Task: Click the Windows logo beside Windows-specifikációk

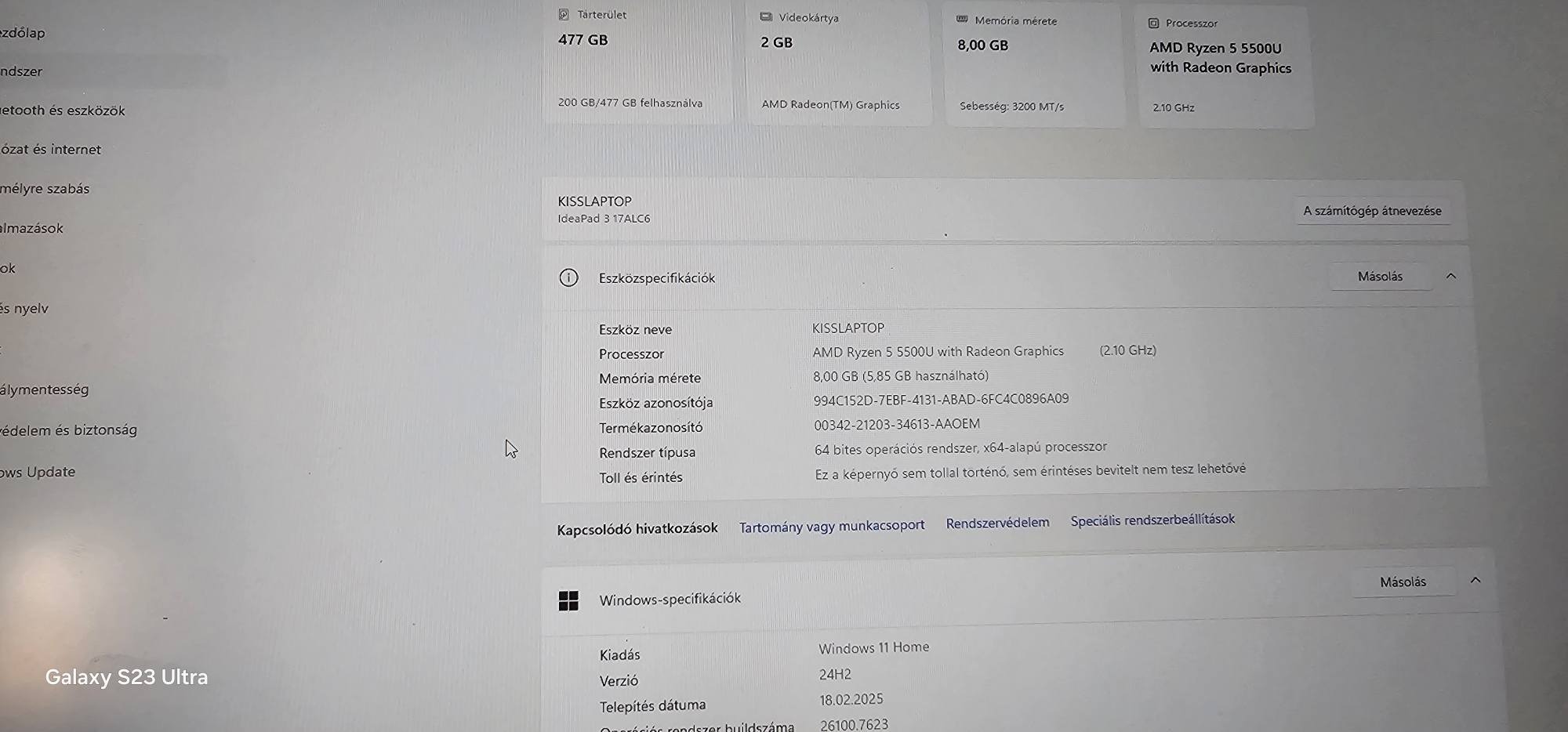Action: [568, 600]
